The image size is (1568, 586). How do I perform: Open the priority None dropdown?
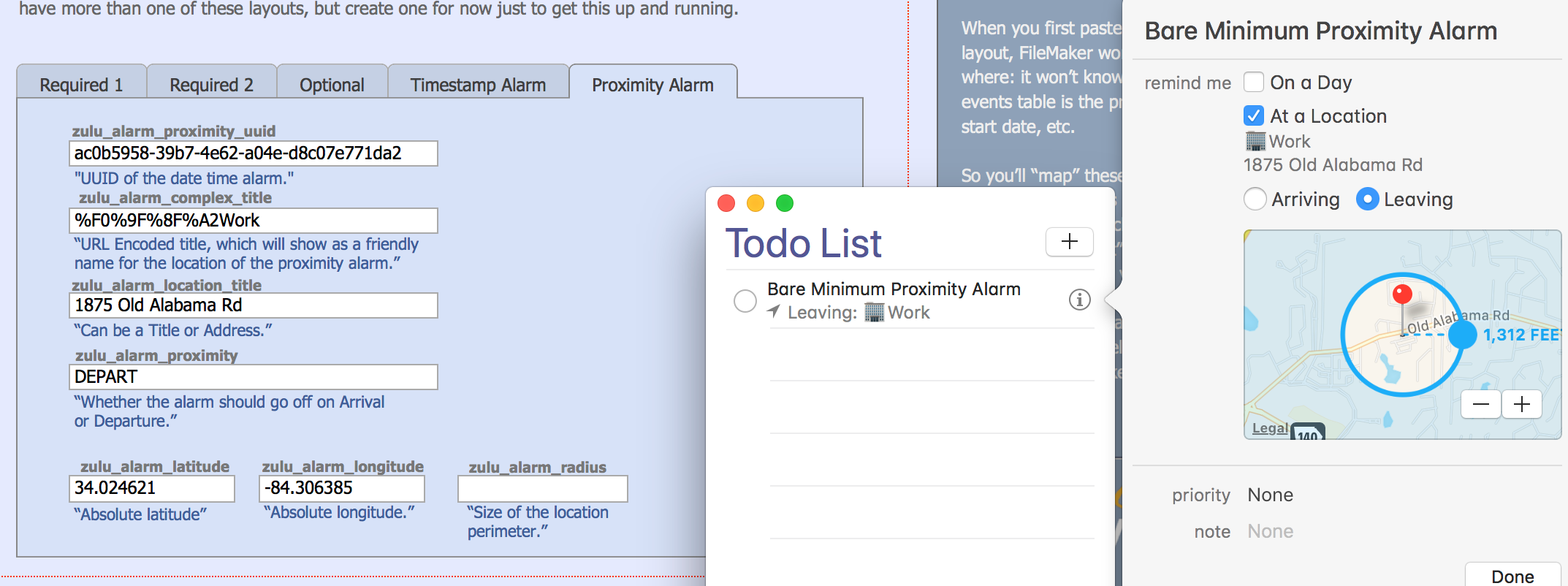[1270, 495]
